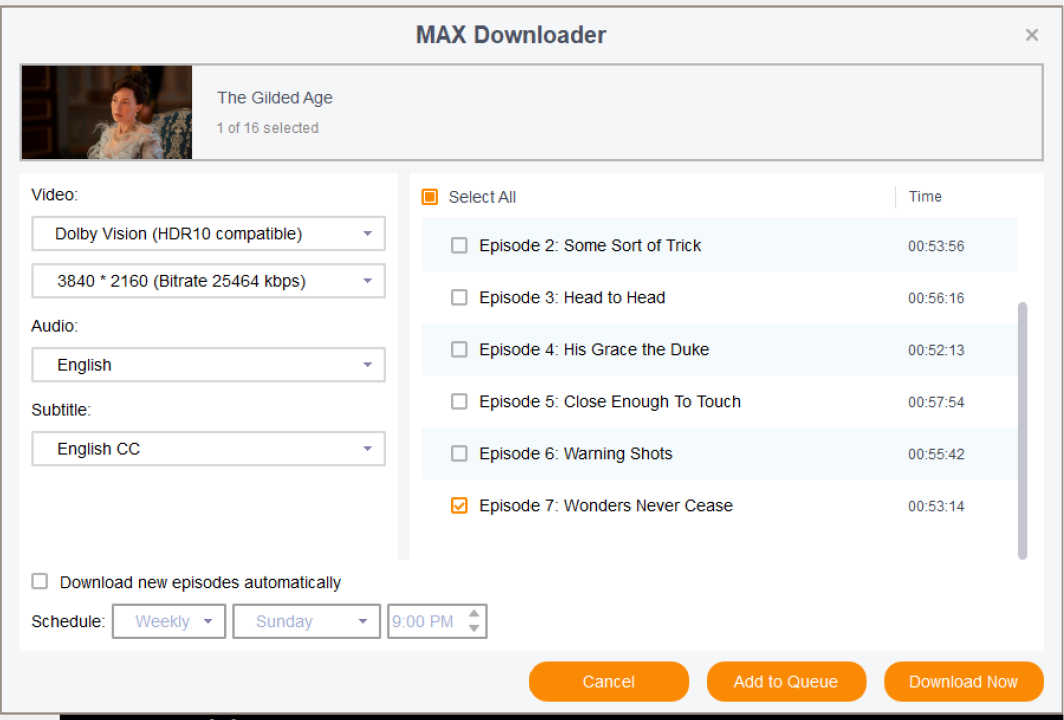Click the 00:55:42 duration of Episode 6
The width and height of the screenshot is (1064, 720).
point(936,454)
